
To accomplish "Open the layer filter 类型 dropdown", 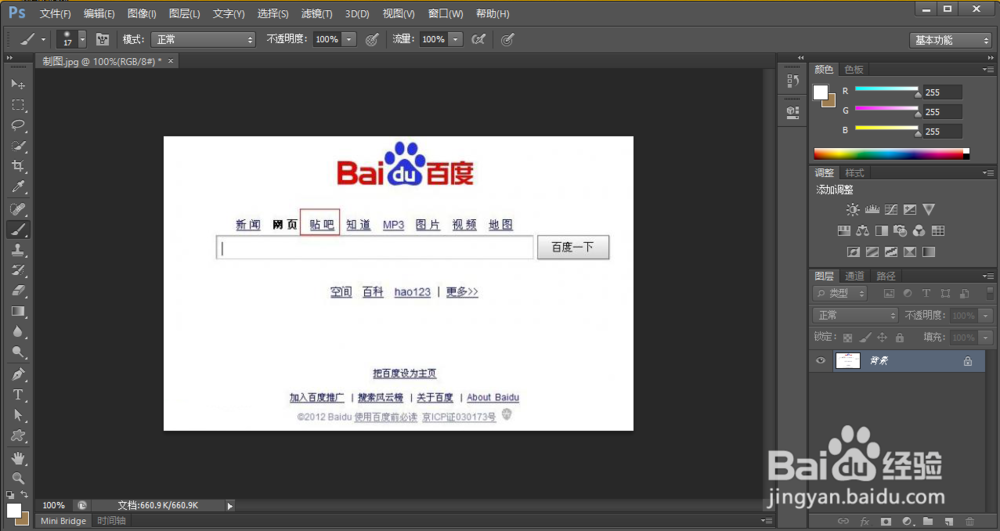I will [840, 294].
